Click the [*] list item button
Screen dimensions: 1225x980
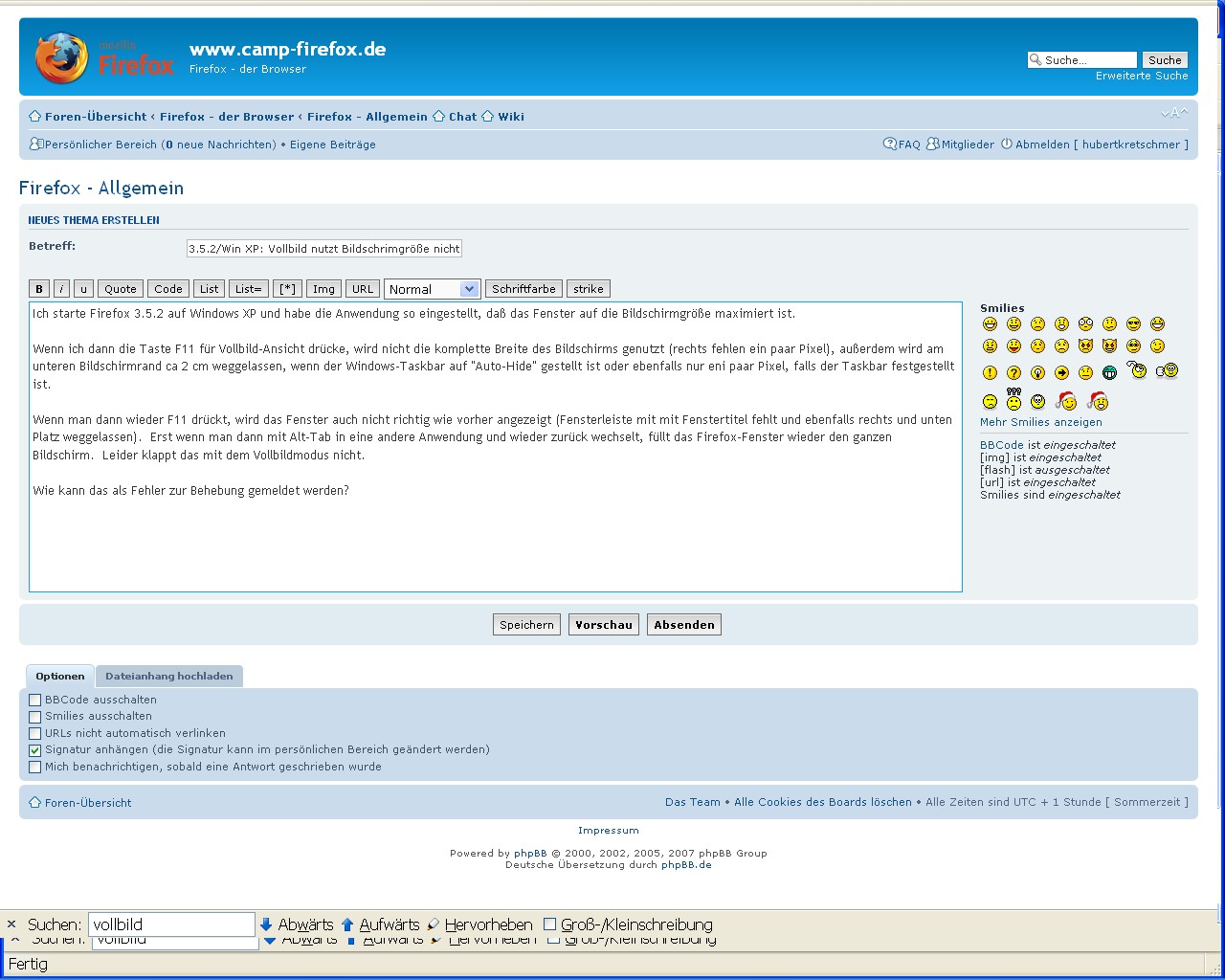pos(287,289)
